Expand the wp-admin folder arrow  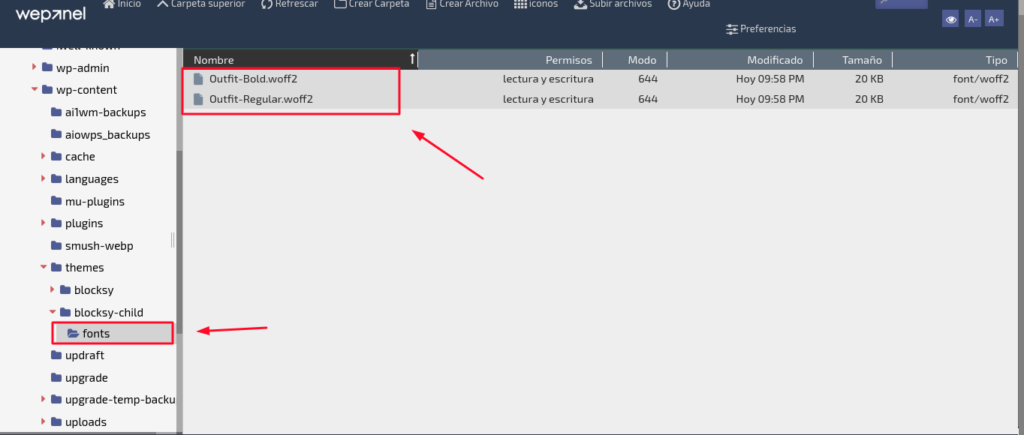click(34, 67)
